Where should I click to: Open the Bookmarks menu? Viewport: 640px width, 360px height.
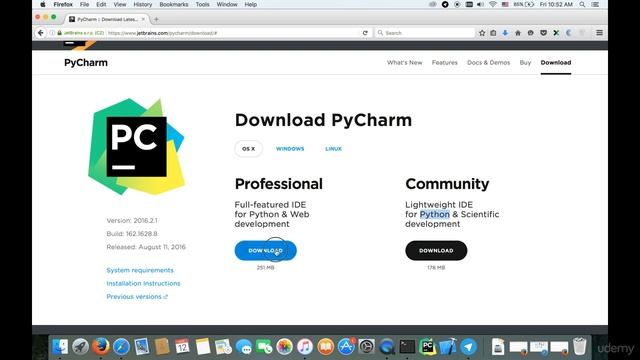(x=174, y=4)
